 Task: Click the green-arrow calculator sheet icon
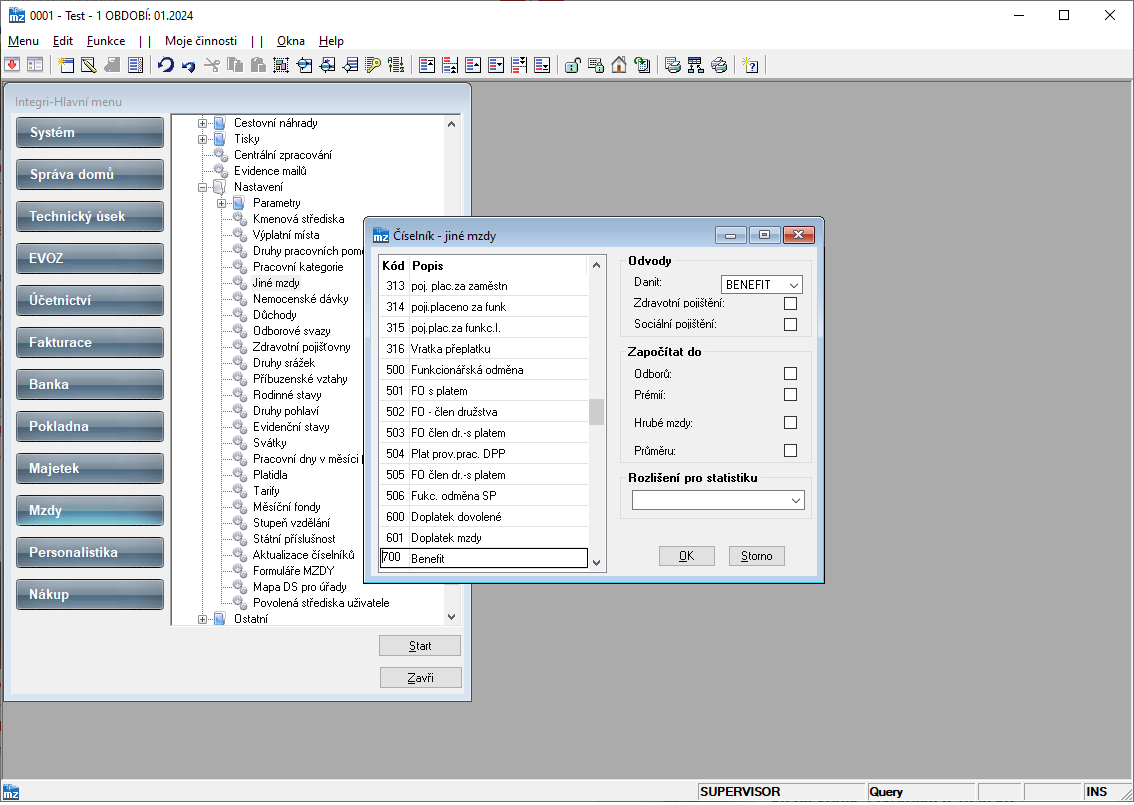pos(641,65)
